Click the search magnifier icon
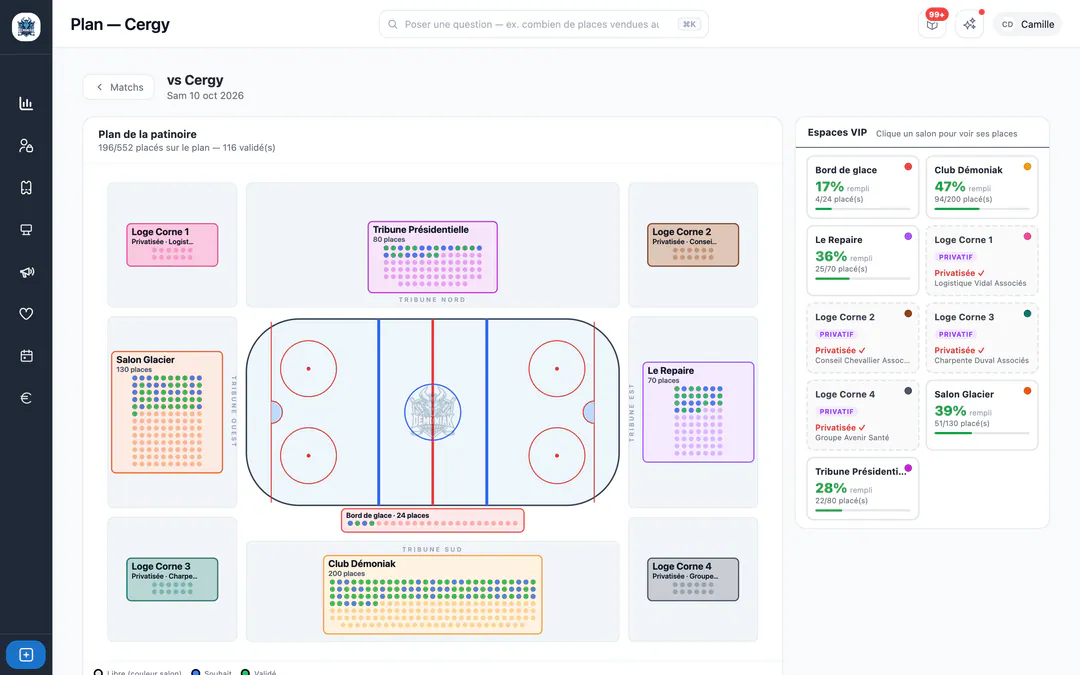Image resolution: width=1080 pixels, height=675 pixels. coord(393,24)
